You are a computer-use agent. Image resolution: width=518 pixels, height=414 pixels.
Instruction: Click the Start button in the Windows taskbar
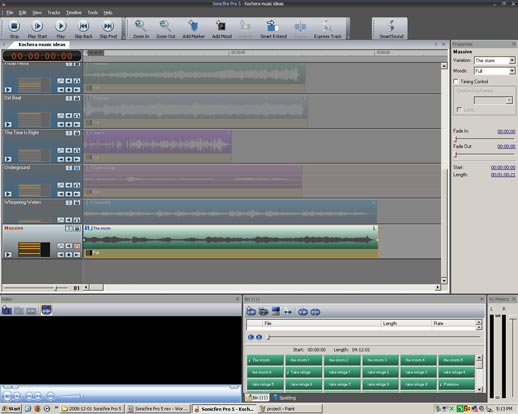(11, 409)
